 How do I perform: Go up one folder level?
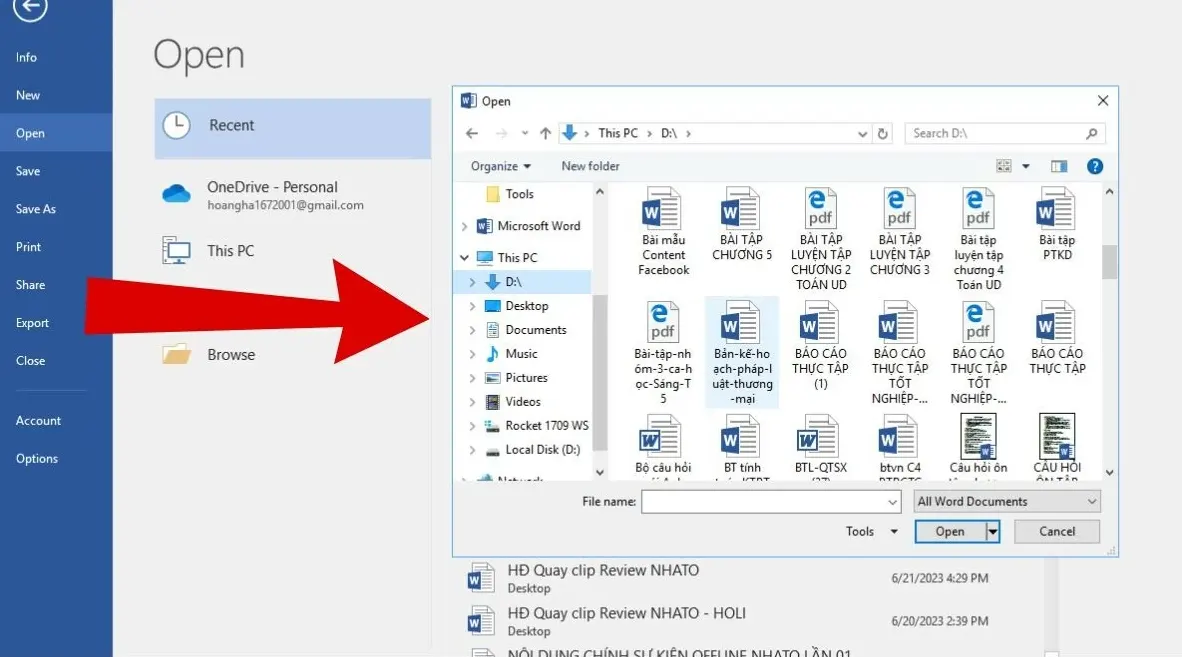click(x=545, y=133)
